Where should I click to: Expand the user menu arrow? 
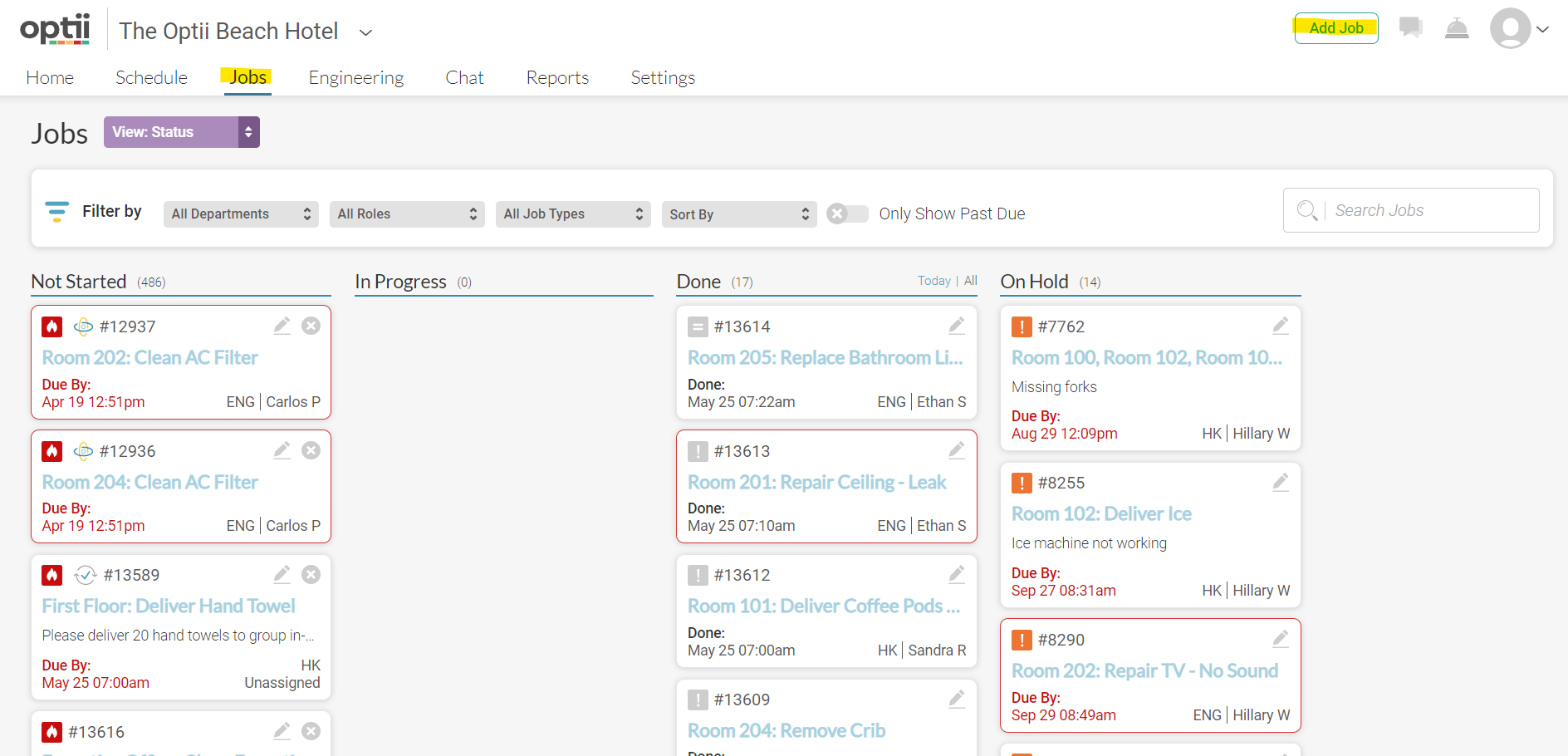click(x=1542, y=29)
